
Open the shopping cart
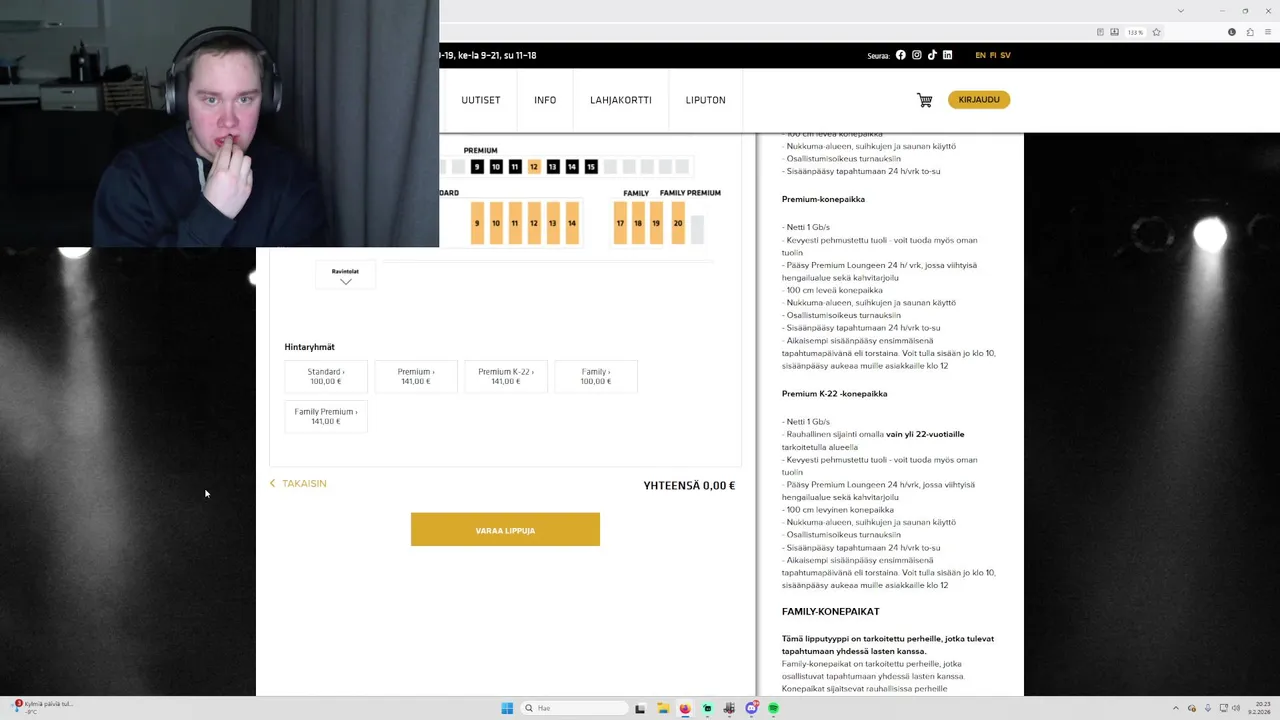925,100
